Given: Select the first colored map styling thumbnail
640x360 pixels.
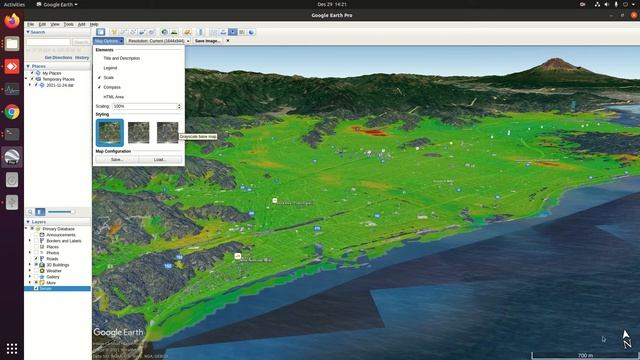Looking at the screenshot, I should [x=110, y=132].
